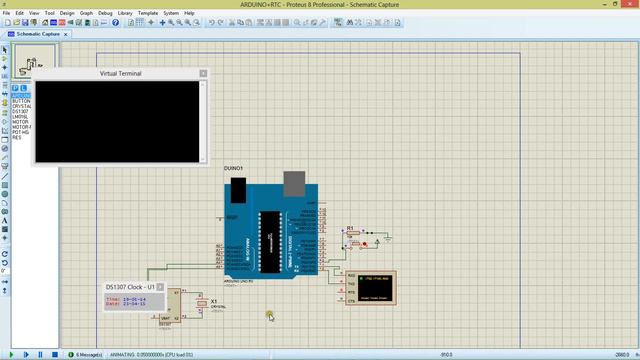The image size is (640, 360).
Task: Select POT-HG in the device list
Action: pyautogui.click(x=21, y=133)
